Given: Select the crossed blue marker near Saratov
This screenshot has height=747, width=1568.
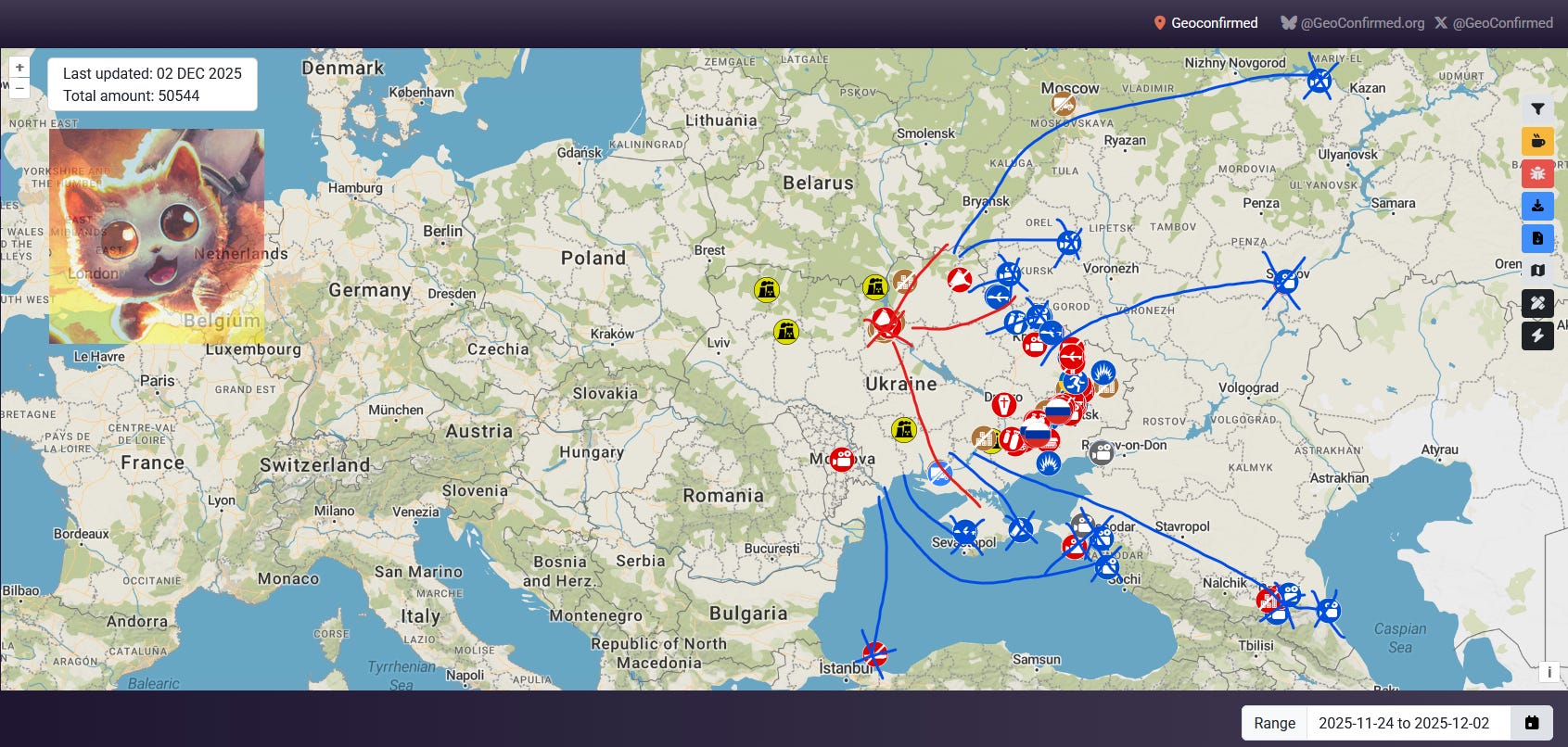Looking at the screenshot, I should 1285,281.
